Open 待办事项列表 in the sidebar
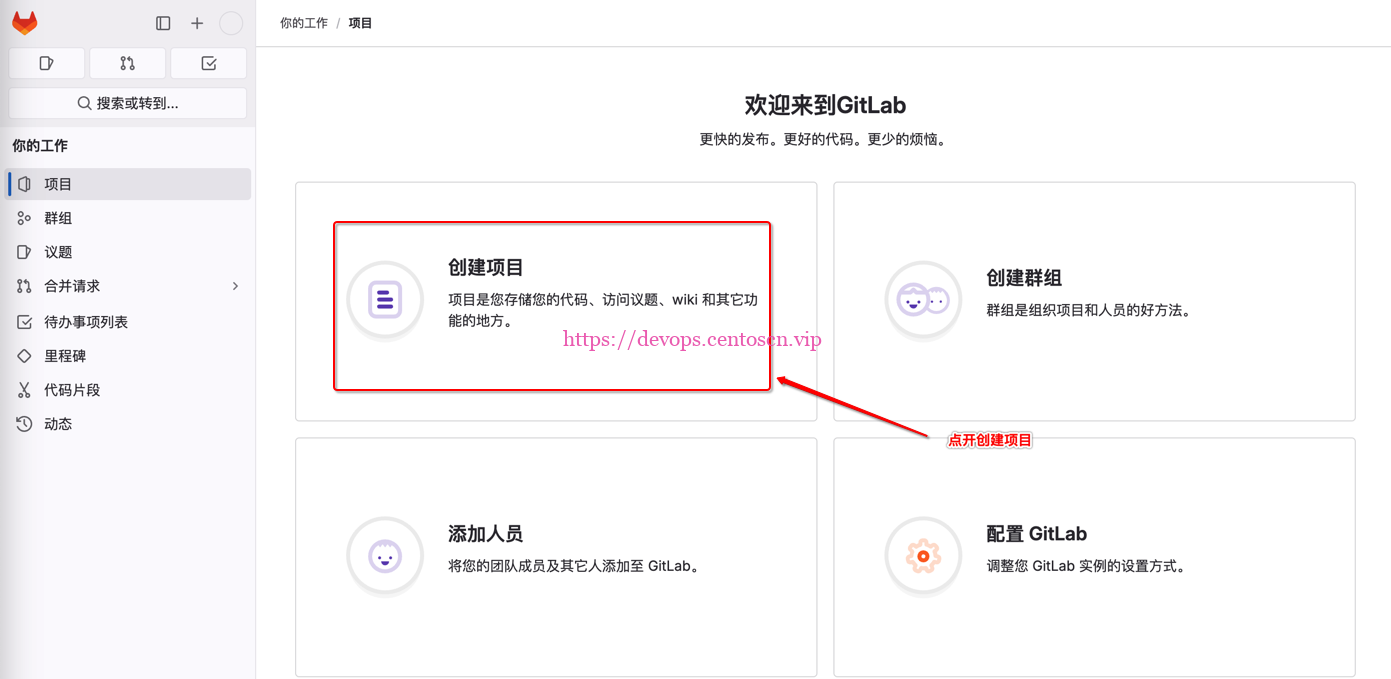The image size is (1391, 679). pos(86,322)
